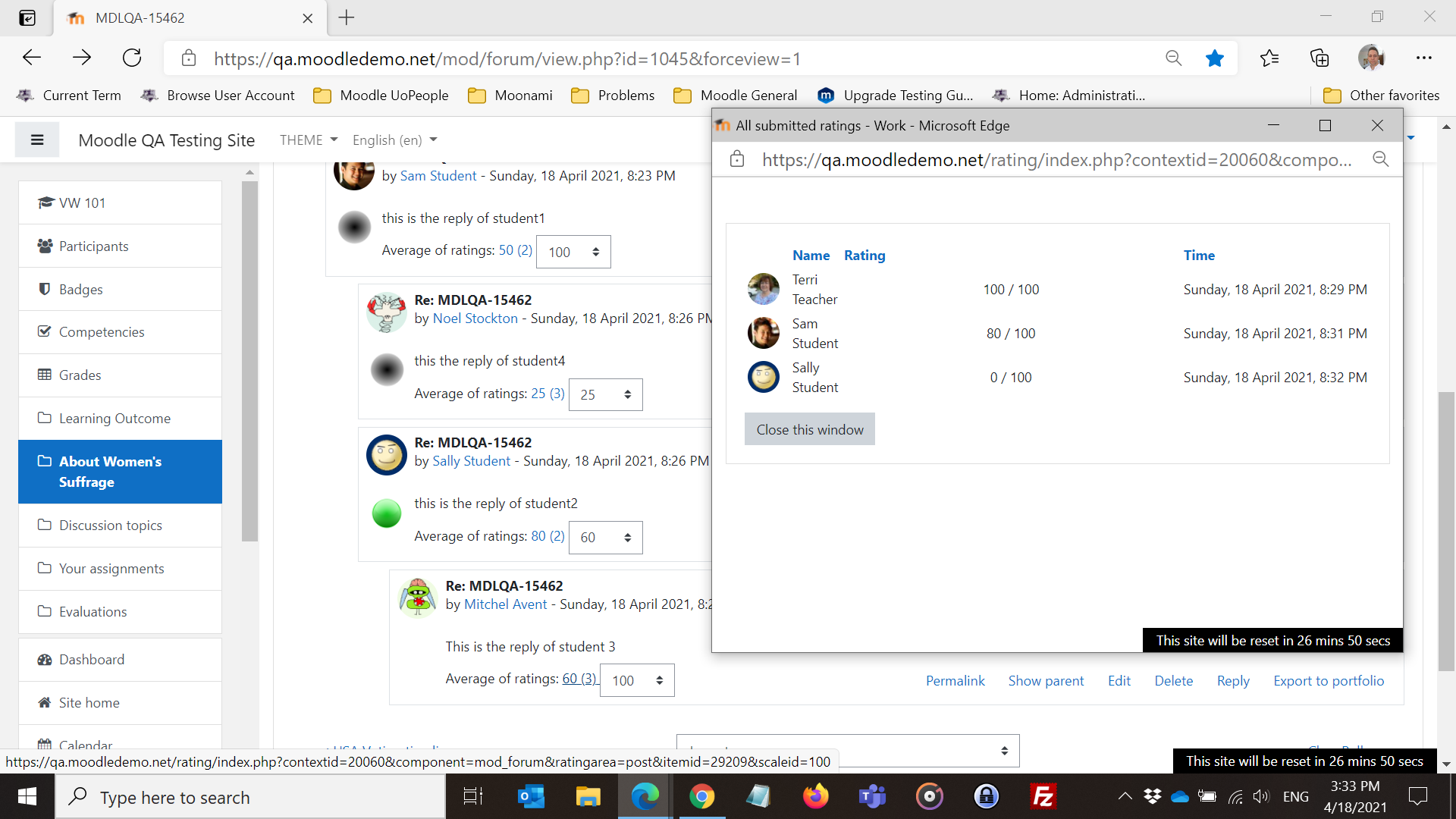Click Noel Stockton's profile picture

point(387,312)
